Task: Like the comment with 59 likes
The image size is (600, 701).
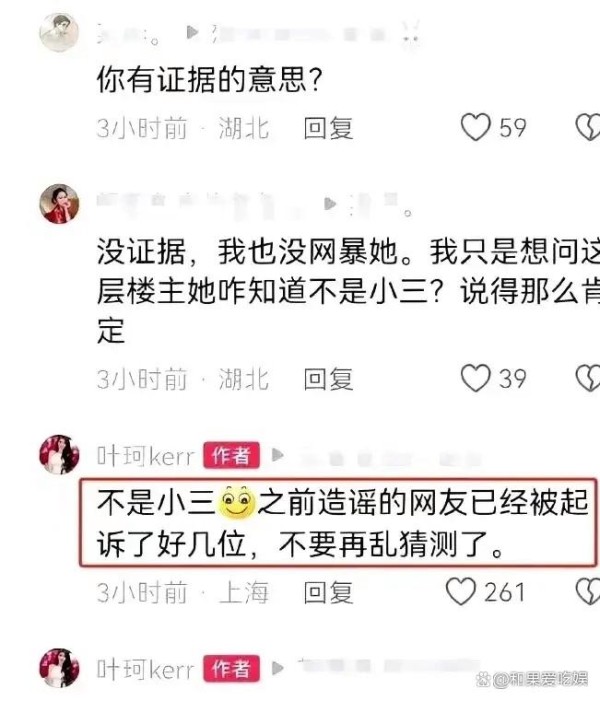Action: [x=476, y=127]
